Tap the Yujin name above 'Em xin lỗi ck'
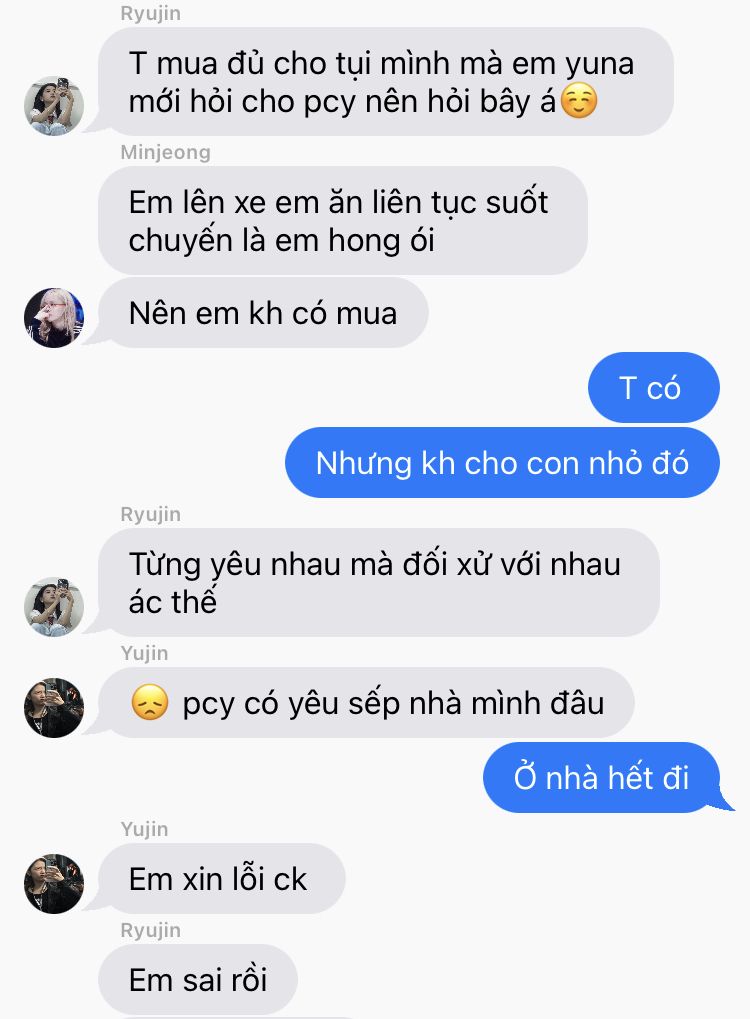750x1019 pixels. pyautogui.click(x=144, y=829)
